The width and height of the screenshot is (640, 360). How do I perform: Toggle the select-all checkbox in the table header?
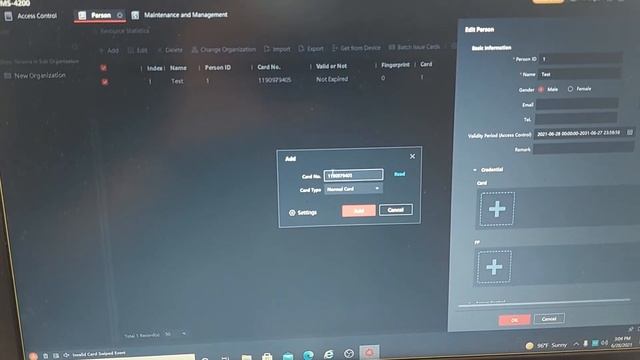click(104, 68)
